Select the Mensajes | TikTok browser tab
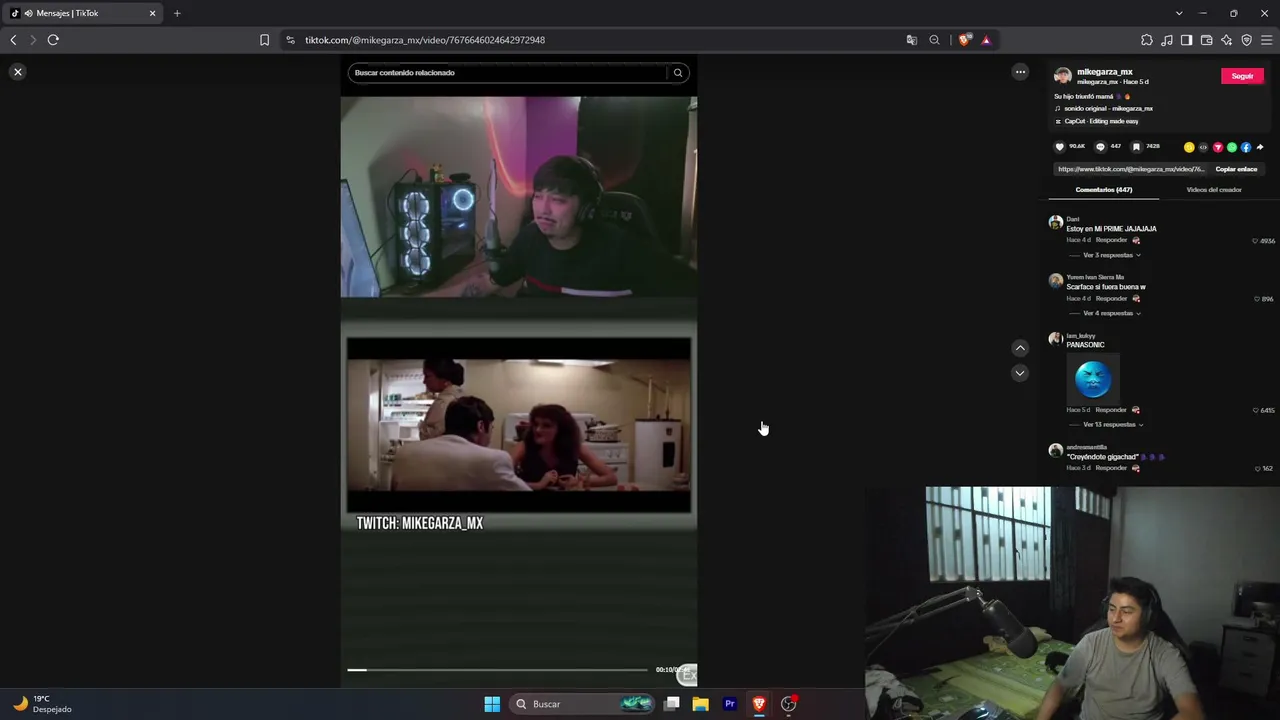 pyautogui.click(x=84, y=13)
